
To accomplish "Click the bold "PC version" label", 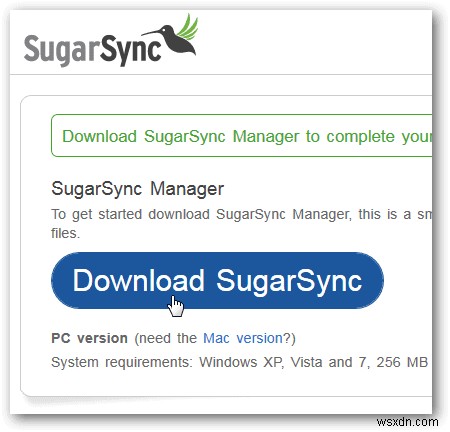I will 89,338.
